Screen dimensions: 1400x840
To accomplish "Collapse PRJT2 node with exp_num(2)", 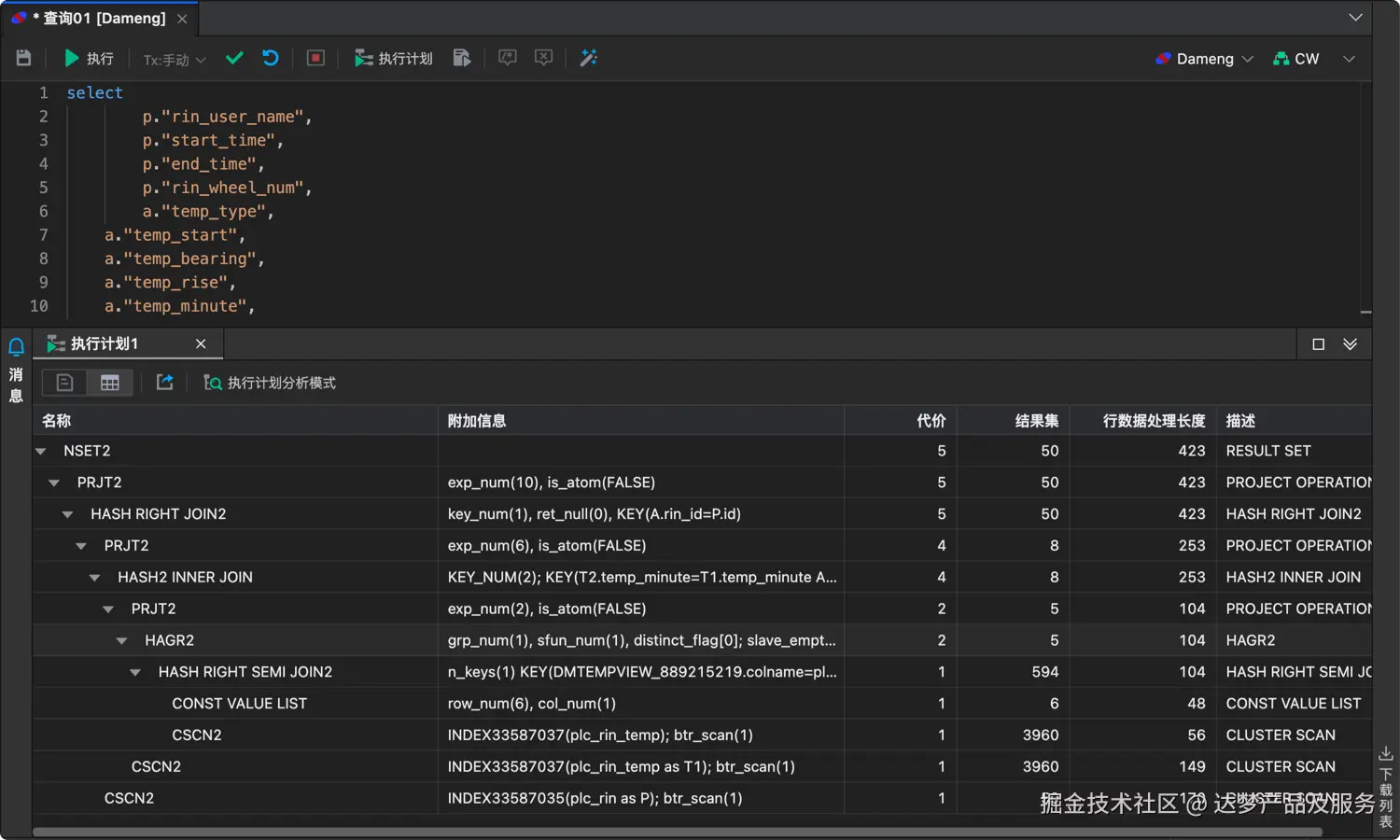I will (x=108, y=609).
